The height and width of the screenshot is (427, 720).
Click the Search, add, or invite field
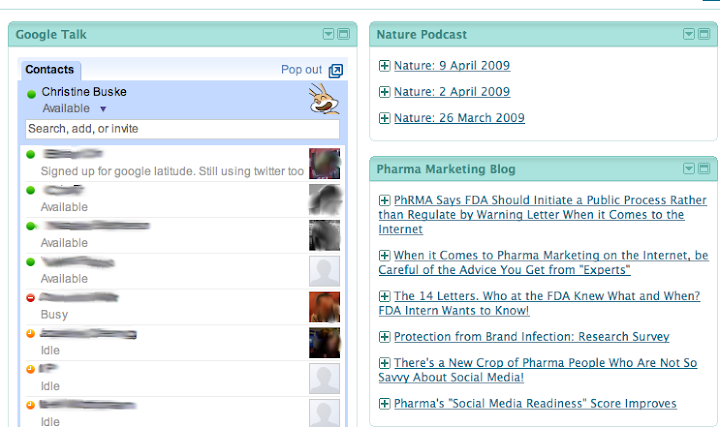pos(182,129)
